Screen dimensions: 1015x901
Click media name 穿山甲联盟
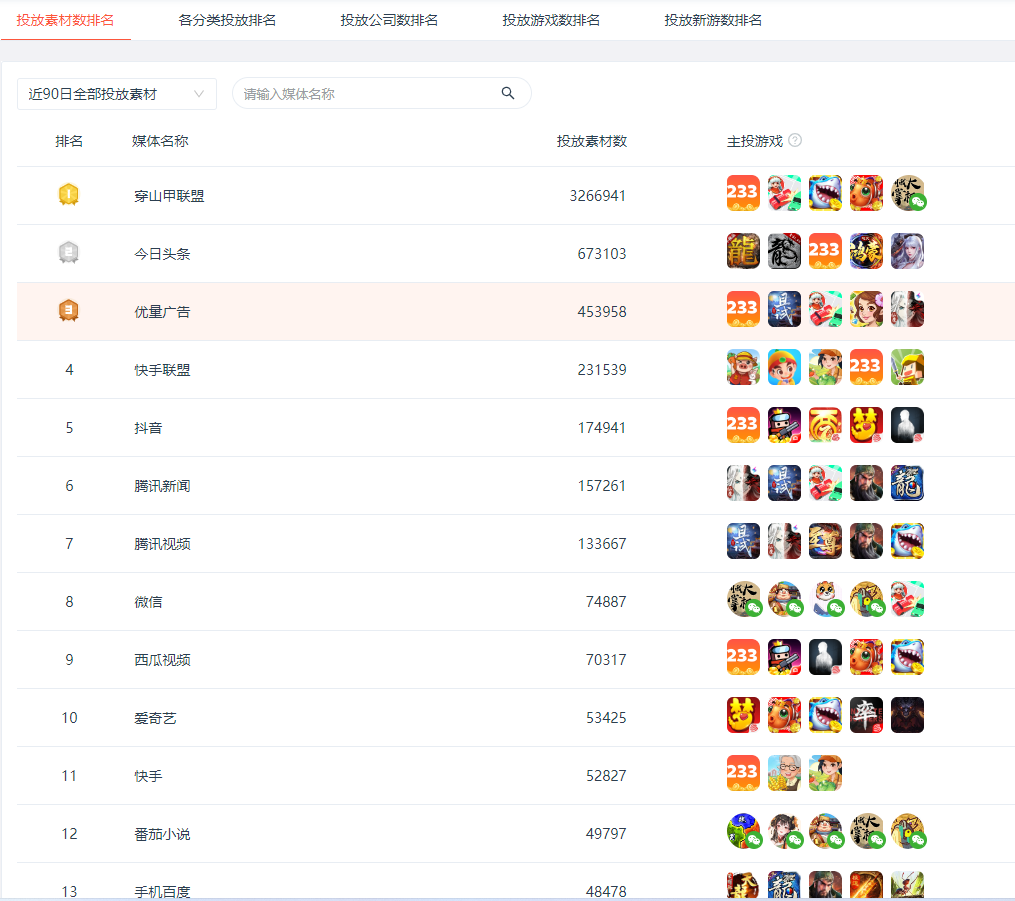[x=169, y=196]
